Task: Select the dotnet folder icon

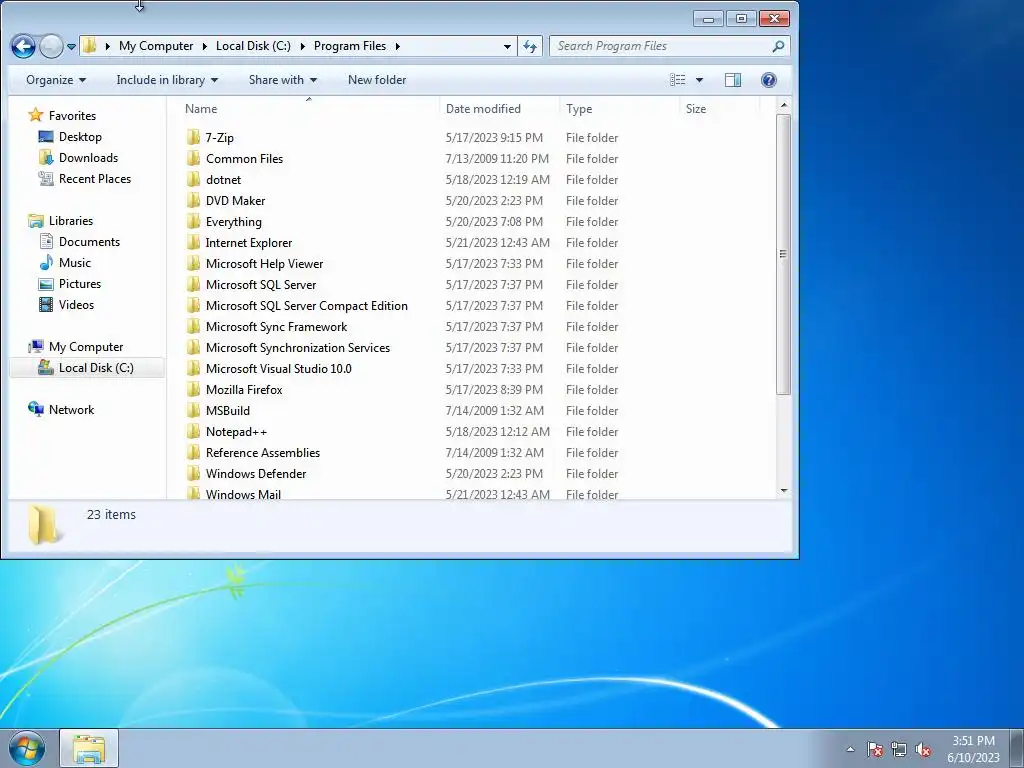Action: [x=193, y=179]
